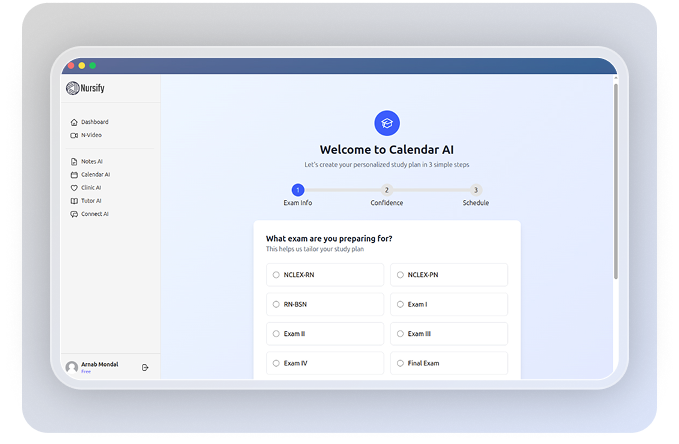679x444 pixels.
Task: Open the Arnab Mondal user profile
Action: pos(98,366)
